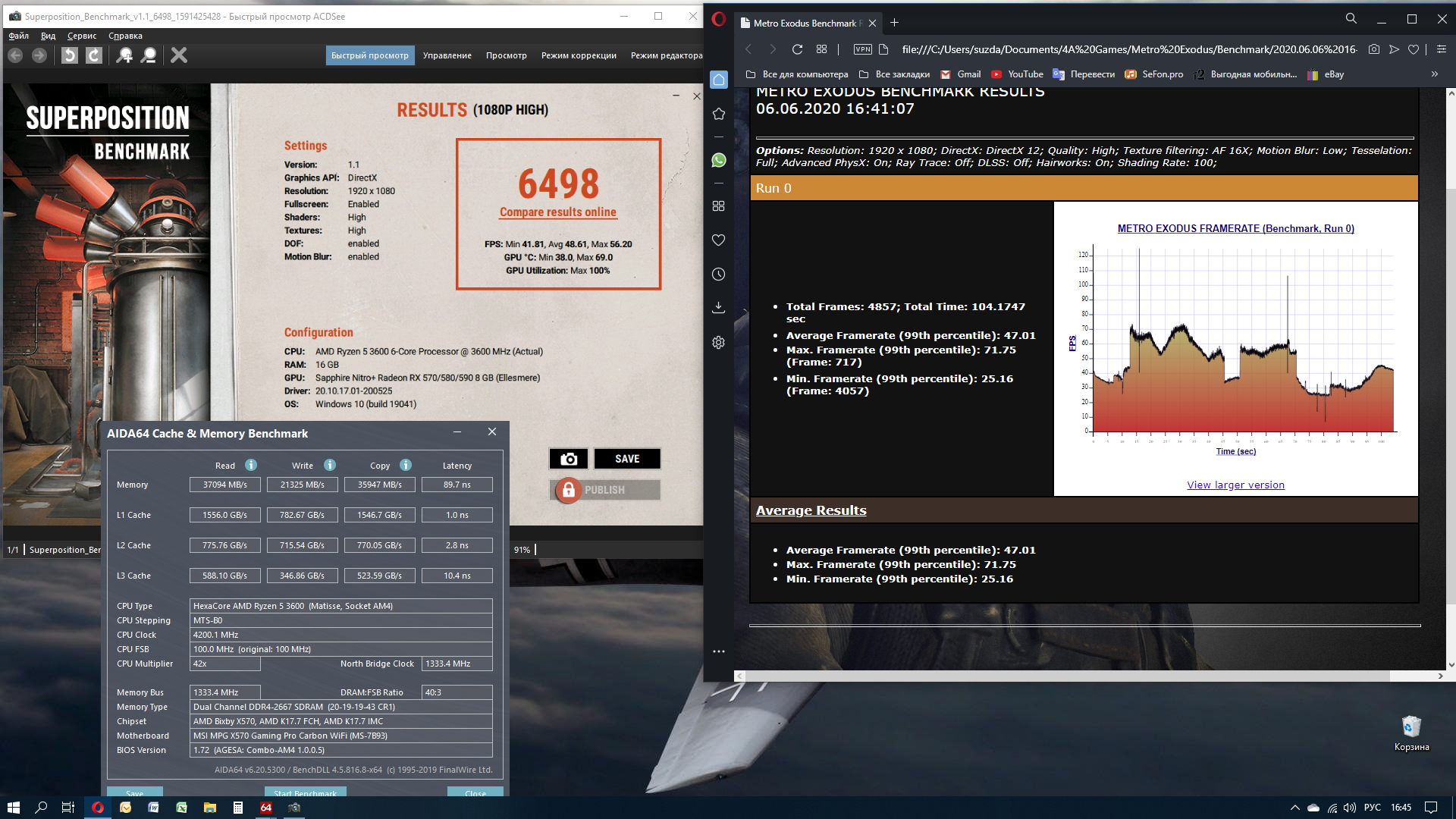Open the 'Все закладки' bookmarks folder
Screen dimensions: 1456x819
[895, 74]
